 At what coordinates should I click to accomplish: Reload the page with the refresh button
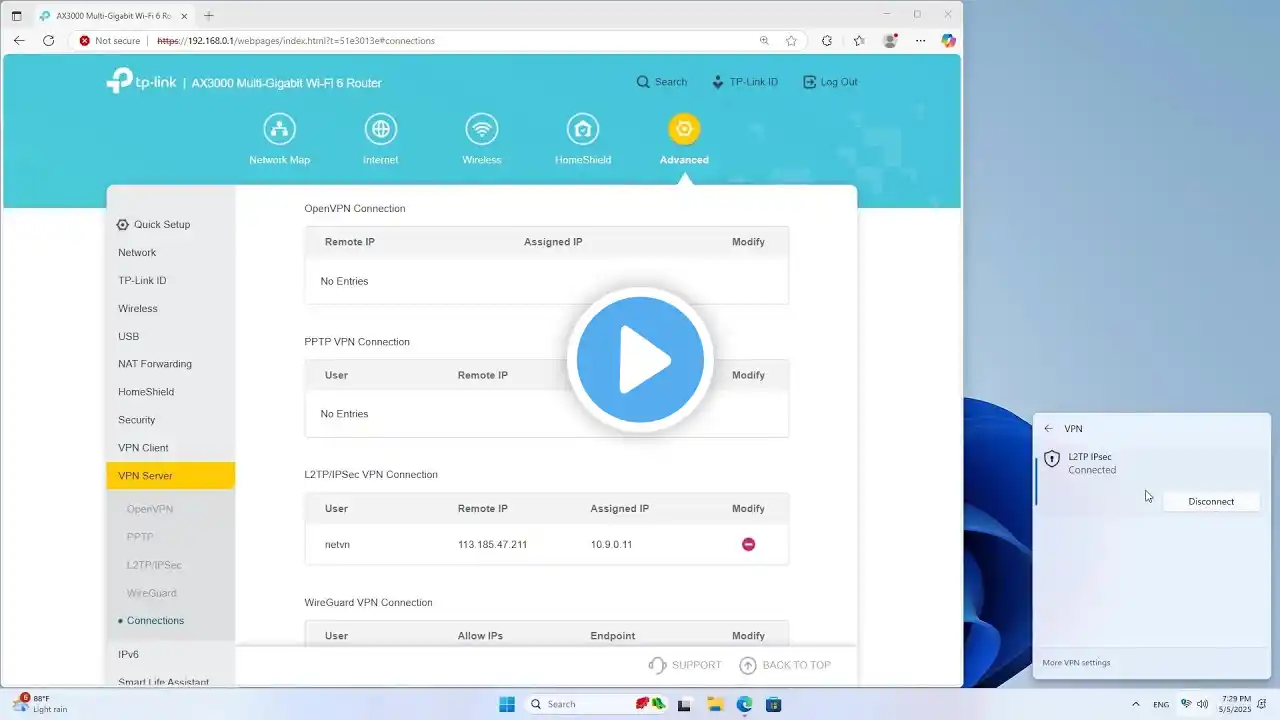[48, 41]
